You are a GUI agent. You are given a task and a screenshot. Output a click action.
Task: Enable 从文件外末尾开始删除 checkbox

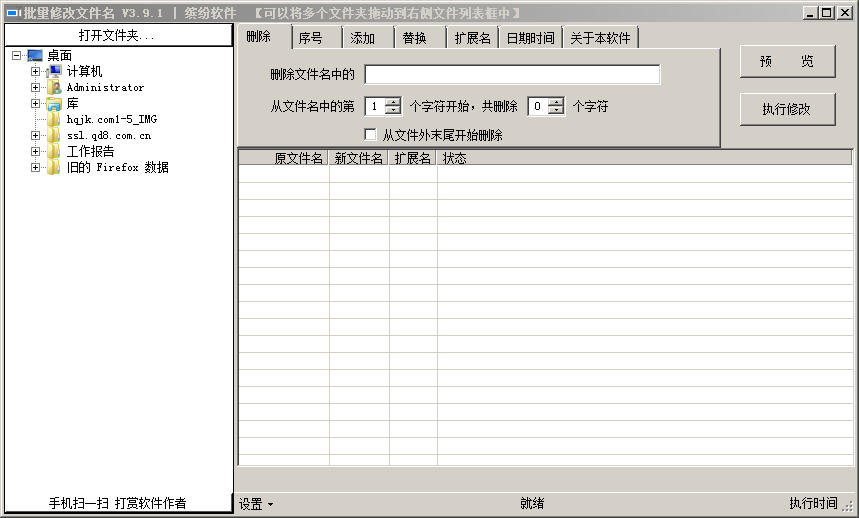pos(371,135)
